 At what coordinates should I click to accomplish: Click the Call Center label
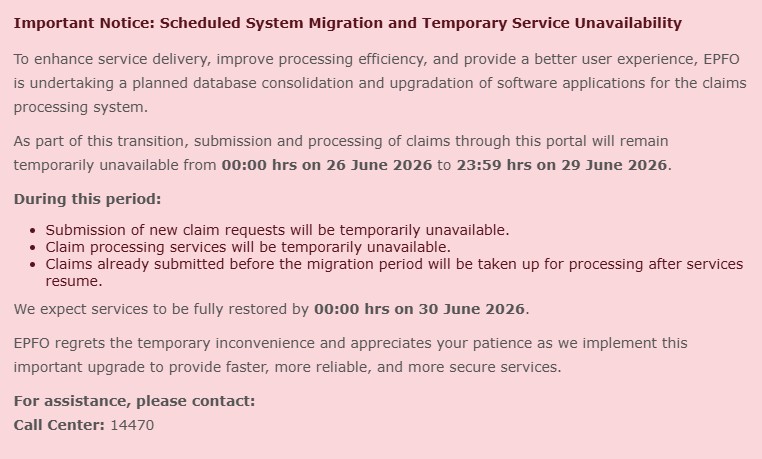[x=59, y=425]
